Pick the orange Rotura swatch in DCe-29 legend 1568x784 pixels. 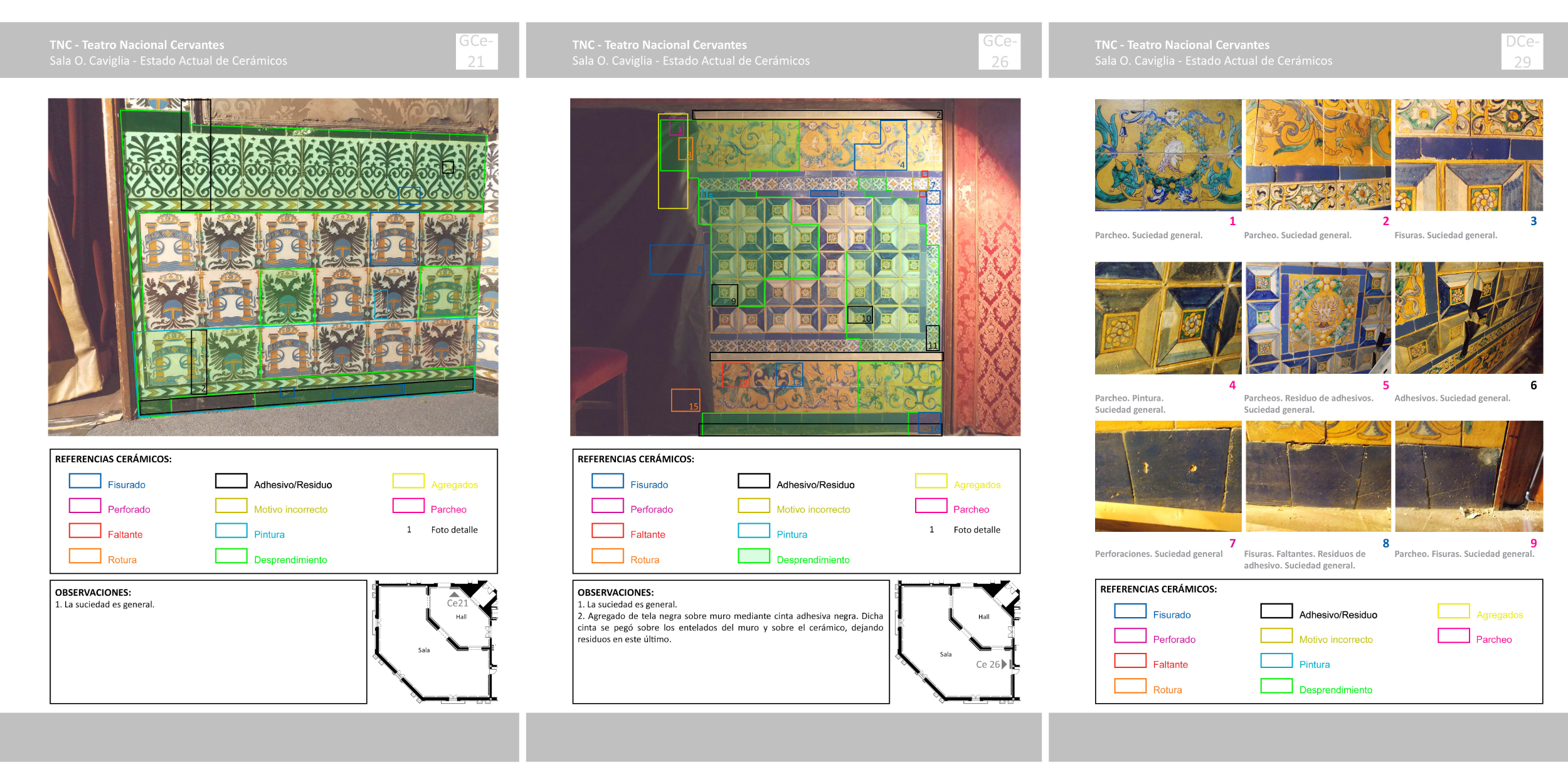point(1130,686)
